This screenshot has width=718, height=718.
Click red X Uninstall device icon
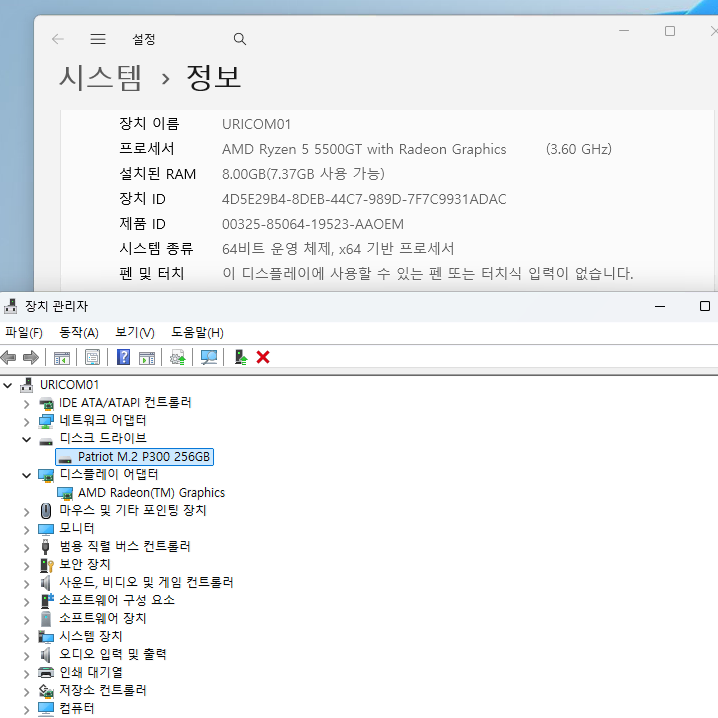(263, 357)
